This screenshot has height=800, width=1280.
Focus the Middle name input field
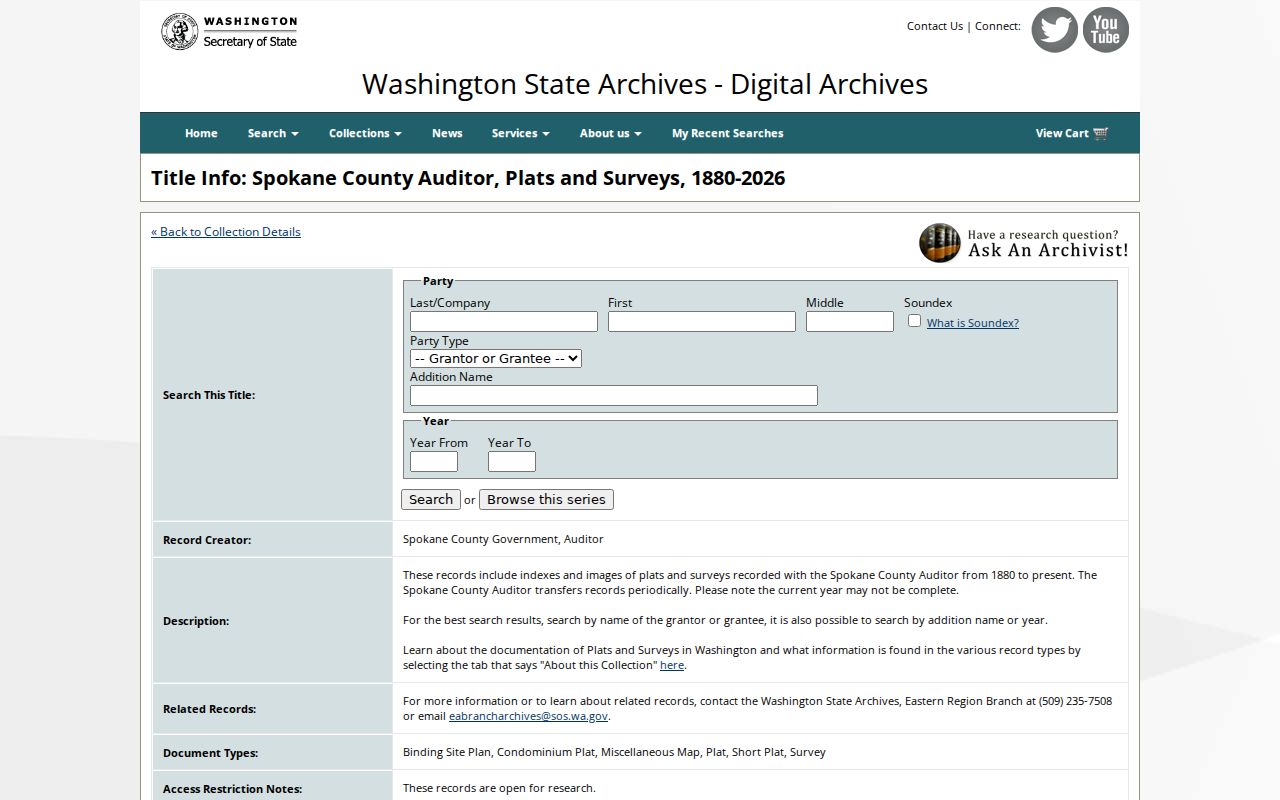tap(850, 321)
